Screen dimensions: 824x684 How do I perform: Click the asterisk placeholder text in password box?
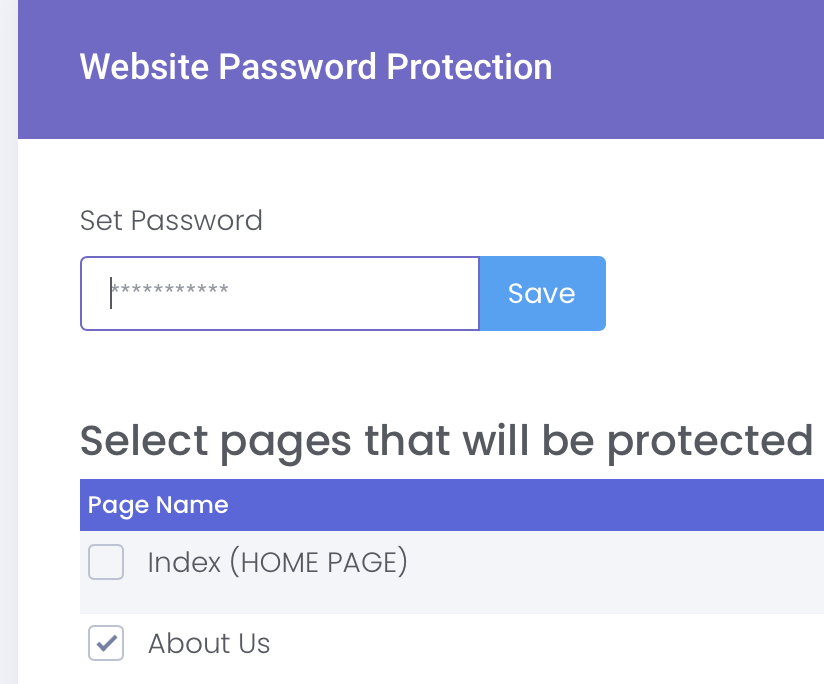point(170,291)
